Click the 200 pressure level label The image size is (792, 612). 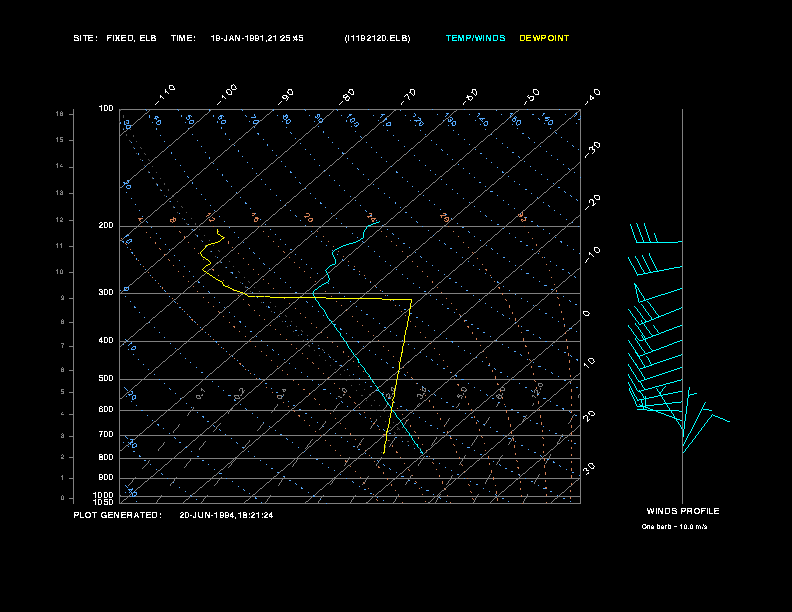106,226
